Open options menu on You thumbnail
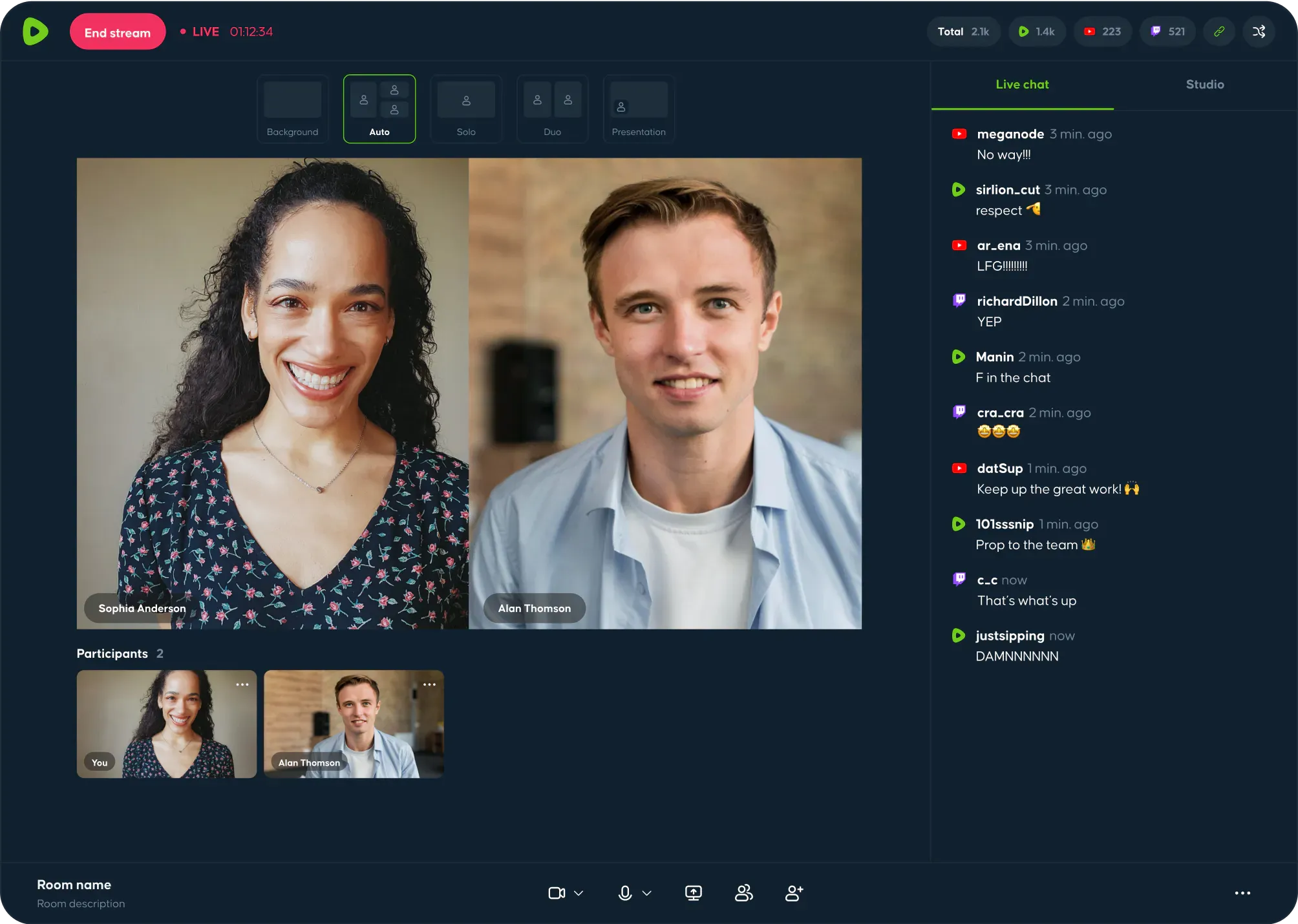This screenshot has height=924, width=1298. coord(242,684)
